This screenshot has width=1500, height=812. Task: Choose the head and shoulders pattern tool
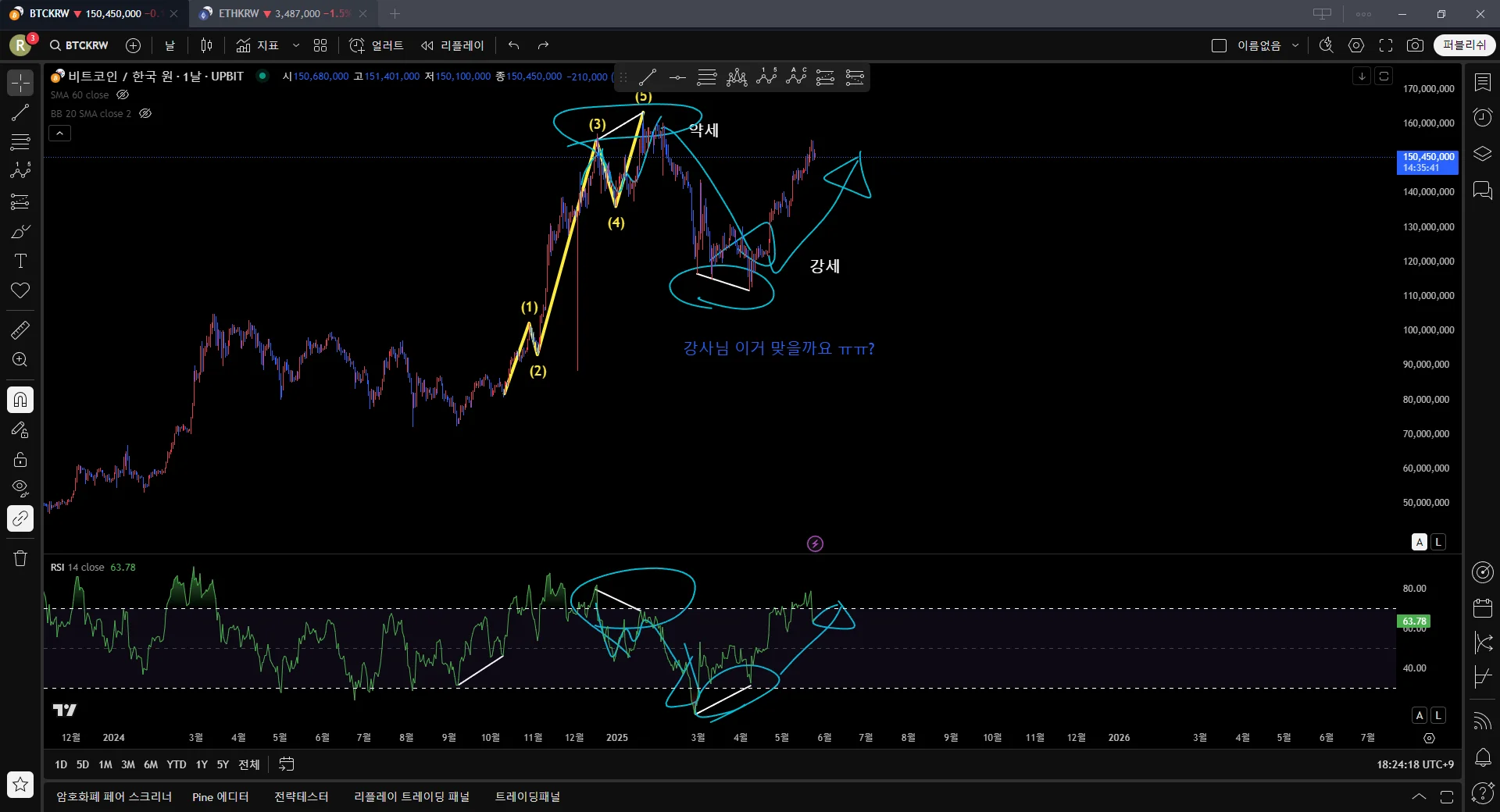click(x=737, y=77)
